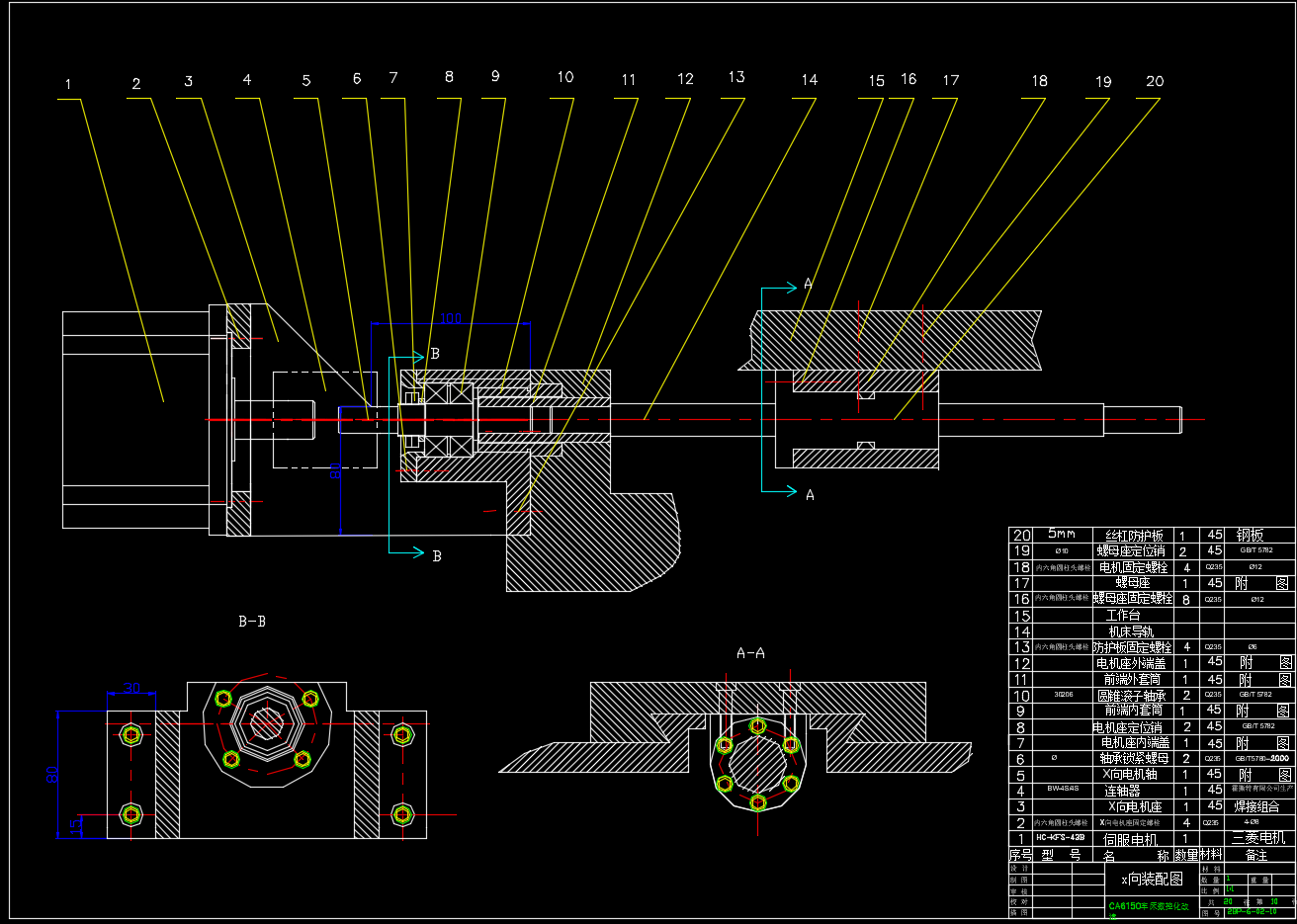Image resolution: width=1297 pixels, height=924 pixels.
Task: Click the x向装配图 drawing title block
Action: pos(1151,879)
